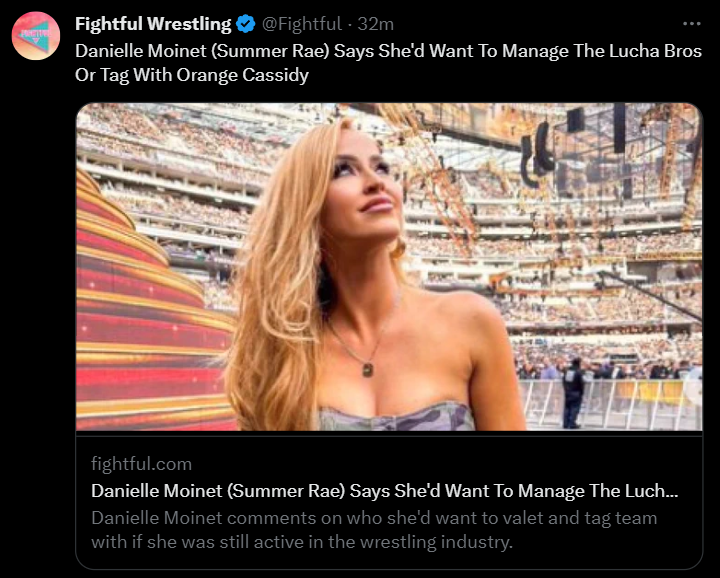The image size is (720, 578).
Task: Open the @Fightful handle link
Action: pyautogui.click(x=302, y=24)
